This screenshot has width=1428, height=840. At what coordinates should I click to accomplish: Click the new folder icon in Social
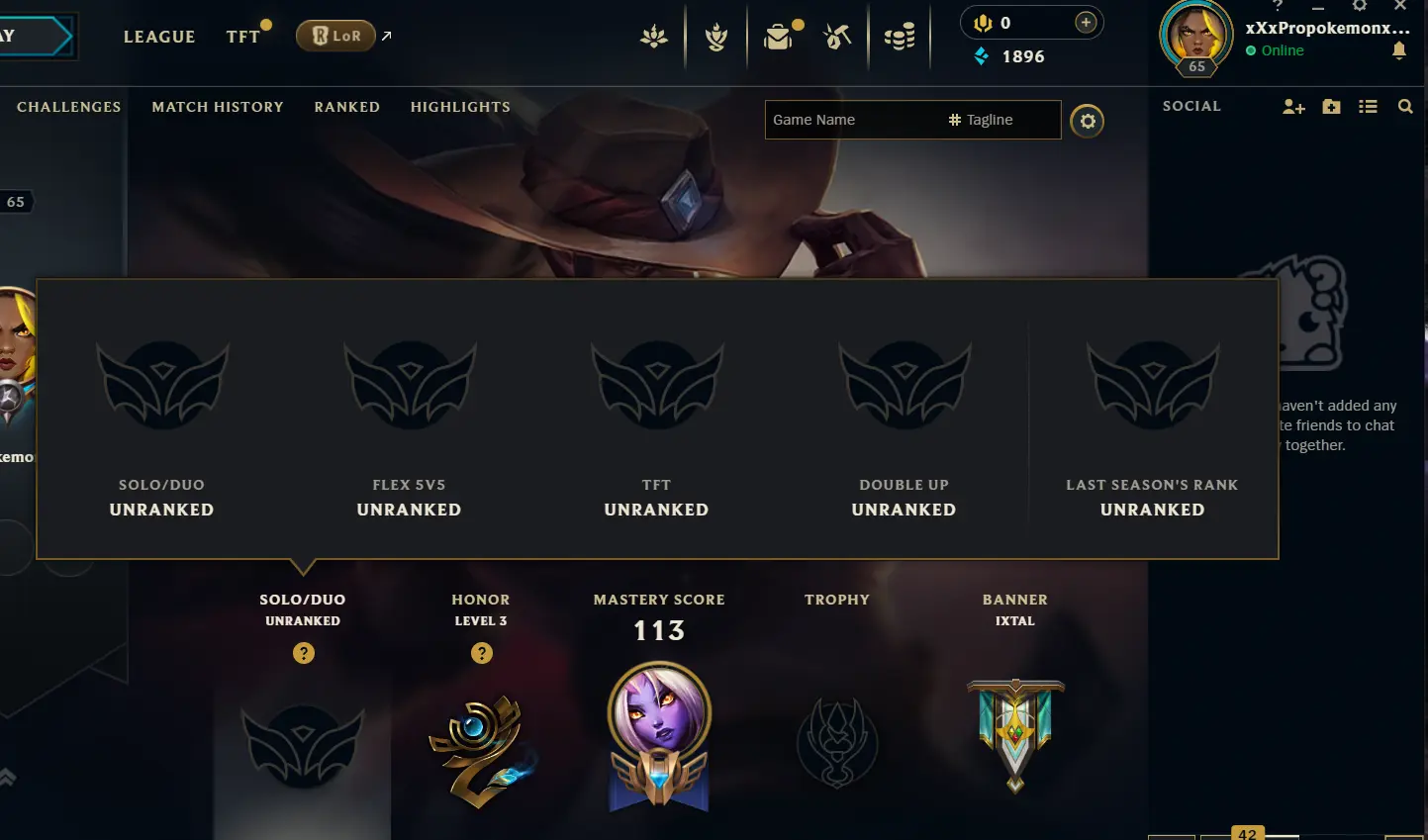pos(1331,106)
